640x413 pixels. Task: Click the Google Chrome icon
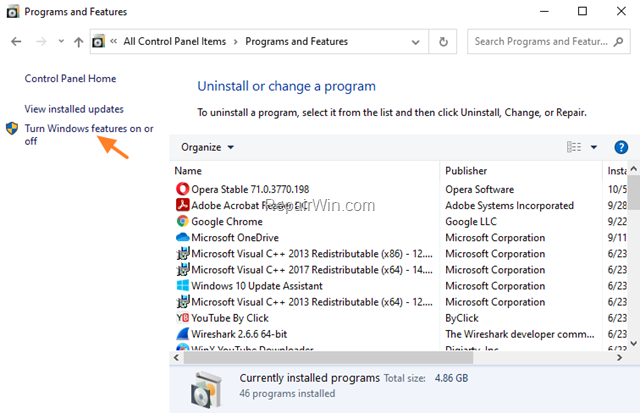coord(182,221)
